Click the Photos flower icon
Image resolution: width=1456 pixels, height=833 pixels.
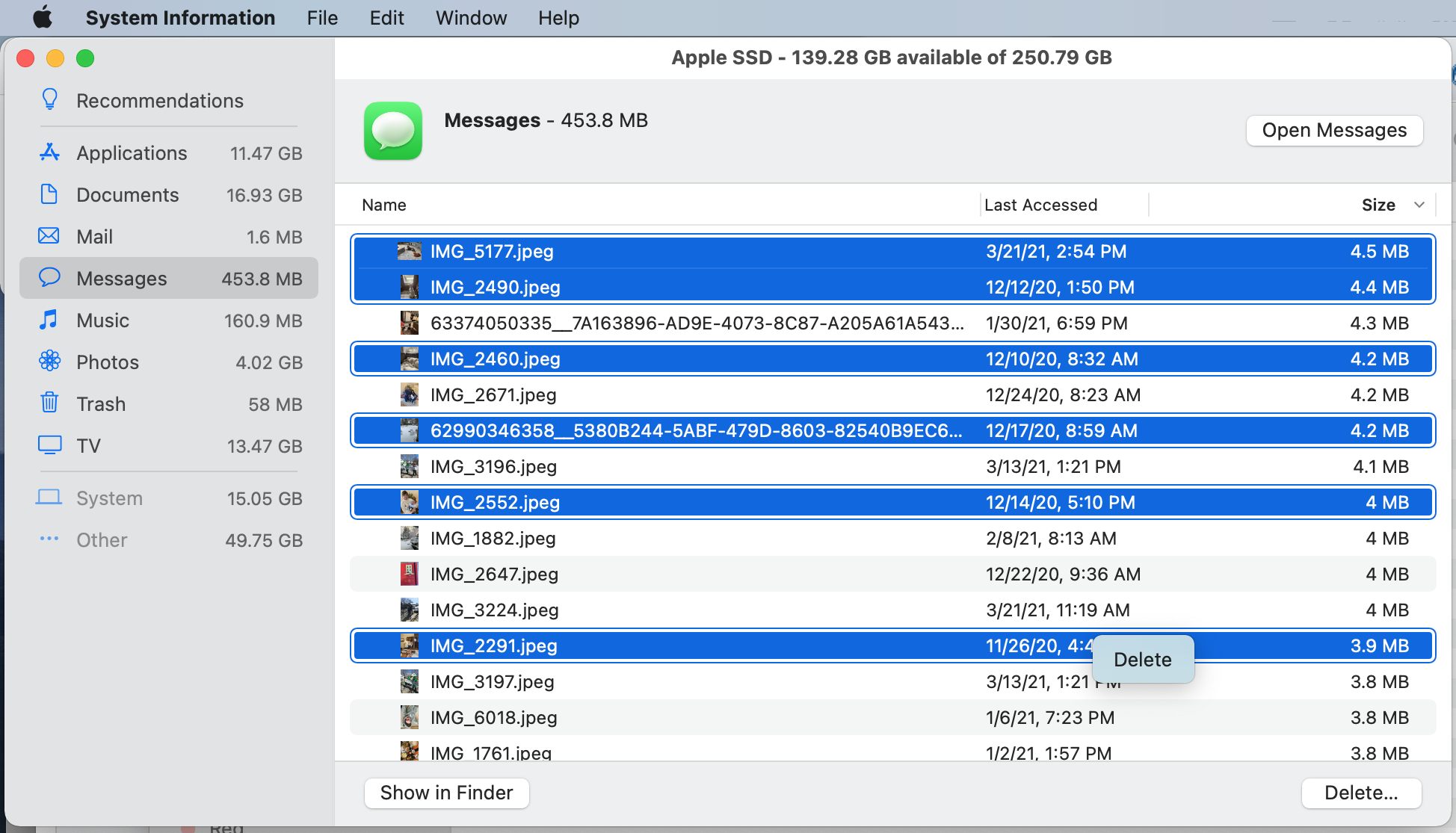[49, 362]
